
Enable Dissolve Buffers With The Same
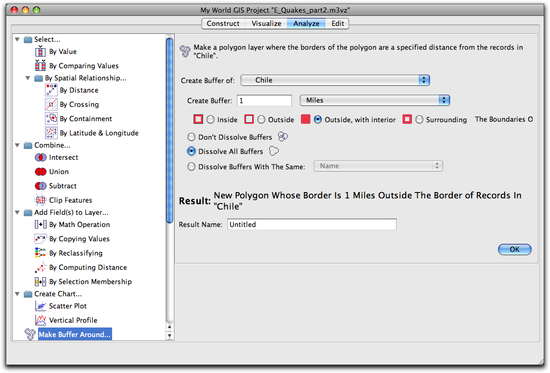pos(191,167)
